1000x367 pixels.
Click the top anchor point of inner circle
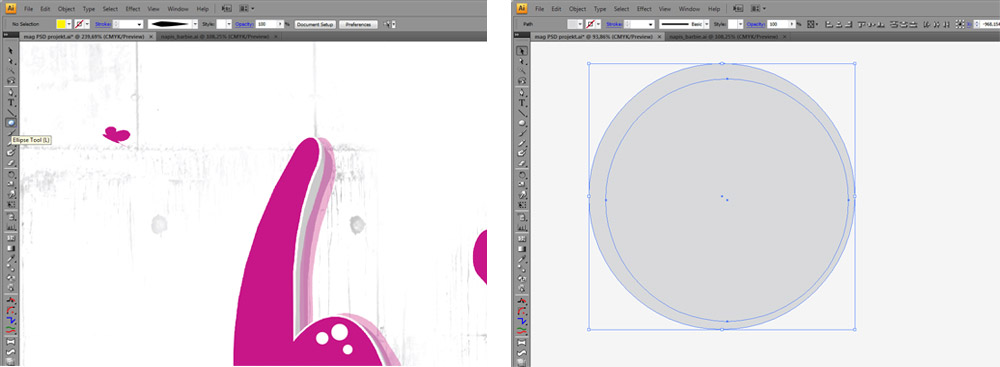pos(727,79)
